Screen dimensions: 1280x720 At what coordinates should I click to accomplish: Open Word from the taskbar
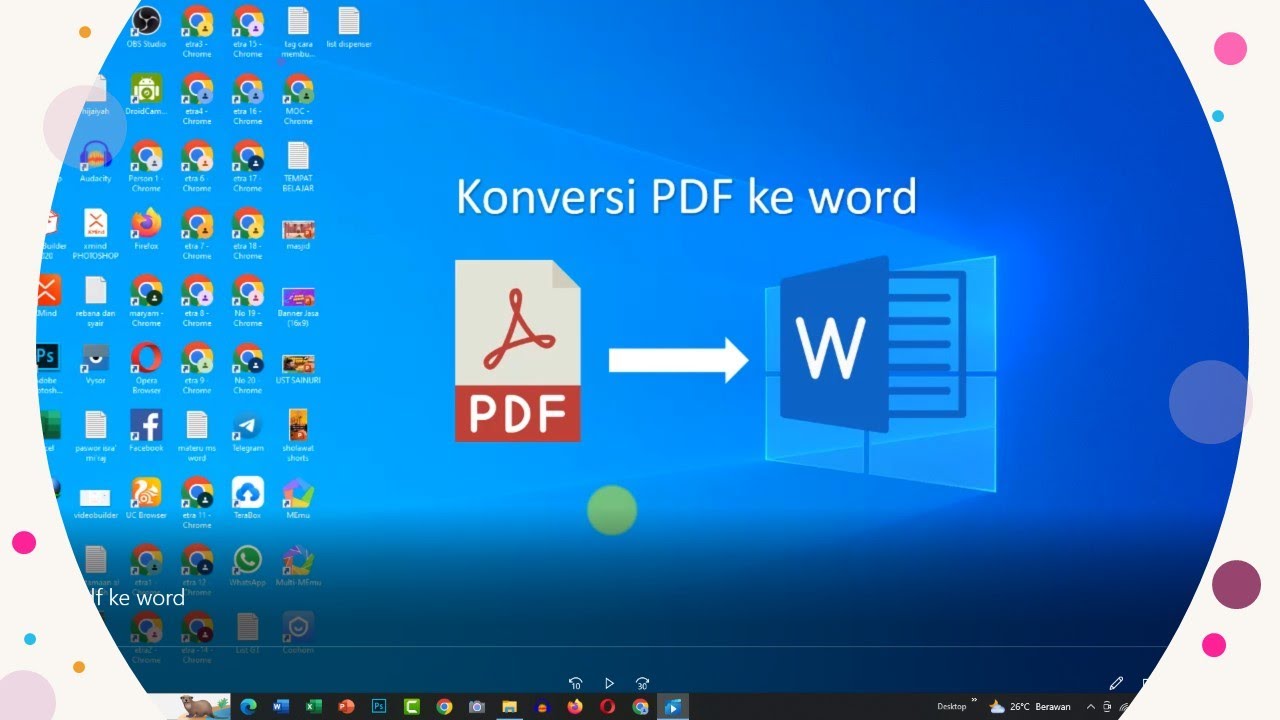click(x=280, y=706)
